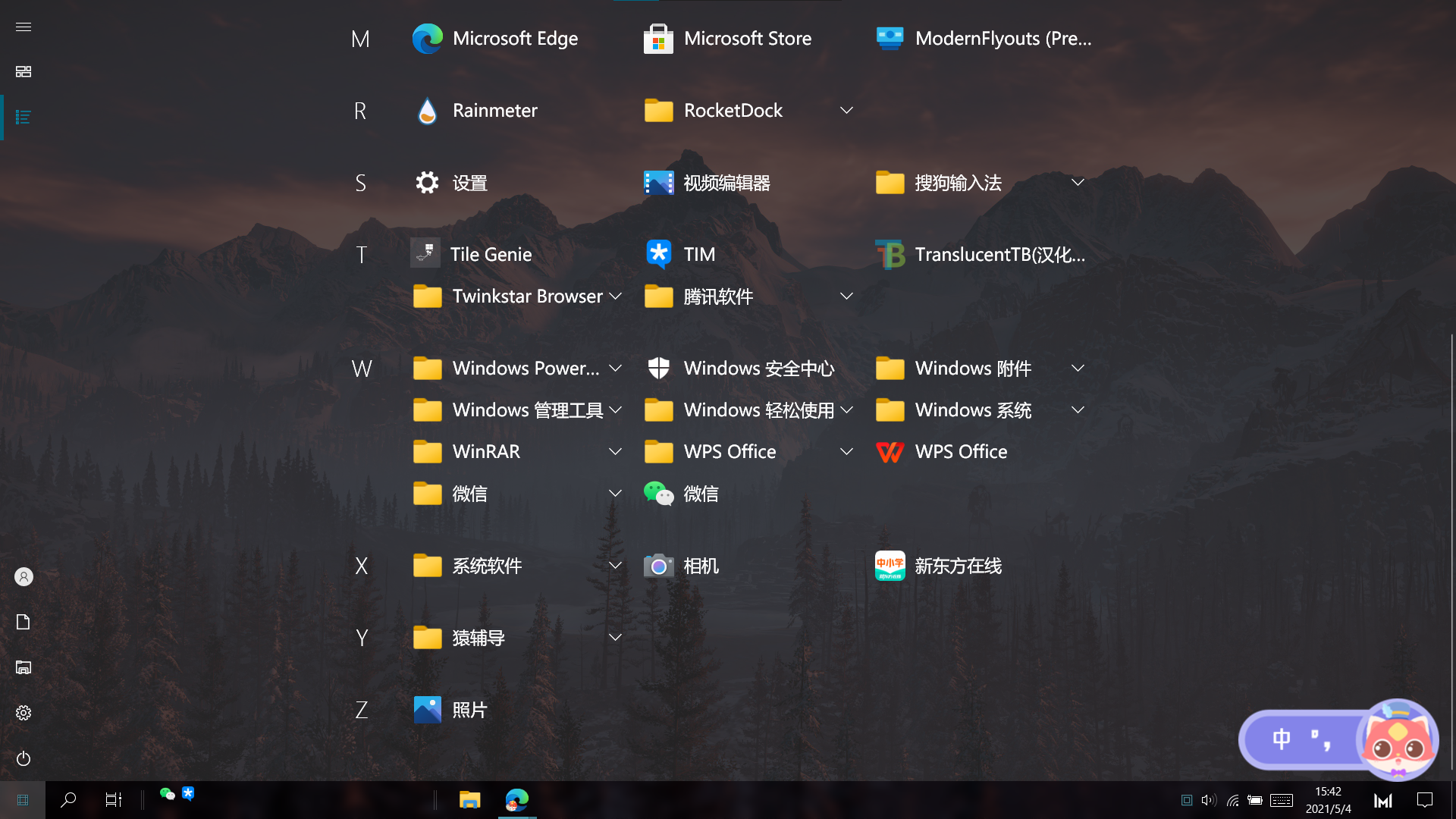This screenshot has height=819, width=1456.
Task: Launch Tile Genie
Action: click(x=472, y=255)
